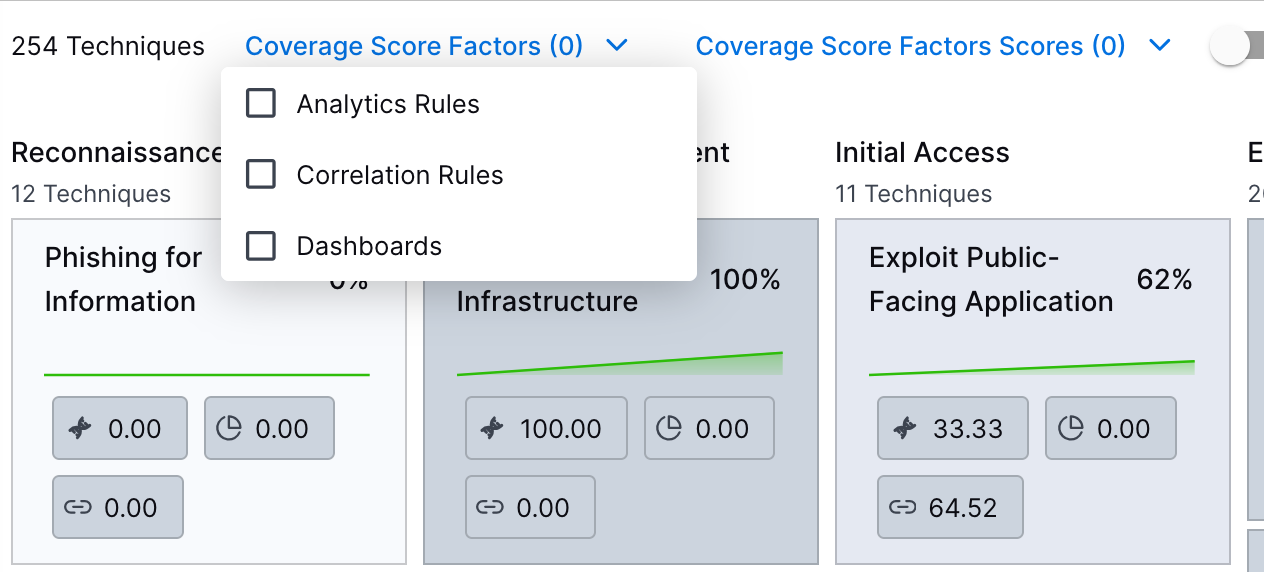Click analytics icon showing 33.33 on Exploit card
Image resolution: width=1264 pixels, height=572 pixels.
coord(904,429)
